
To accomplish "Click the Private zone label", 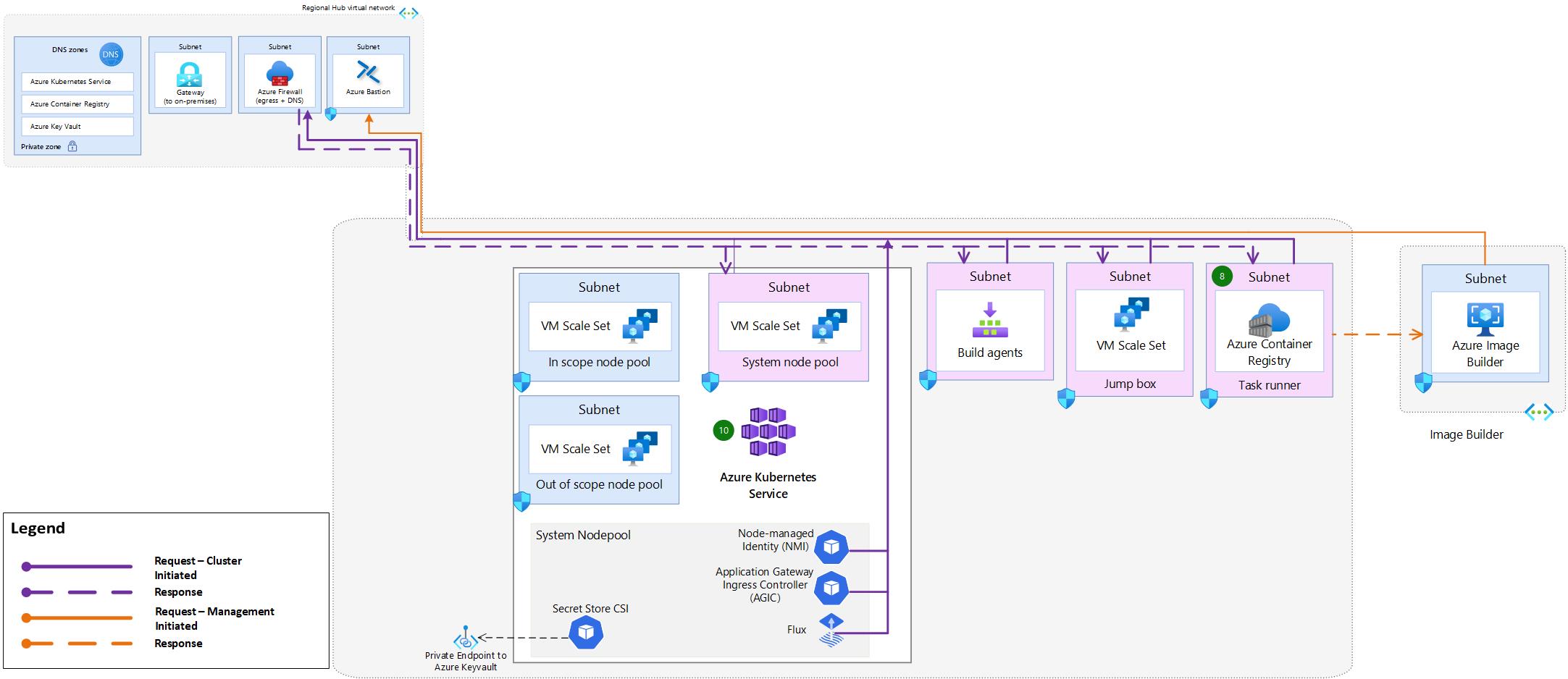I will 41,147.
